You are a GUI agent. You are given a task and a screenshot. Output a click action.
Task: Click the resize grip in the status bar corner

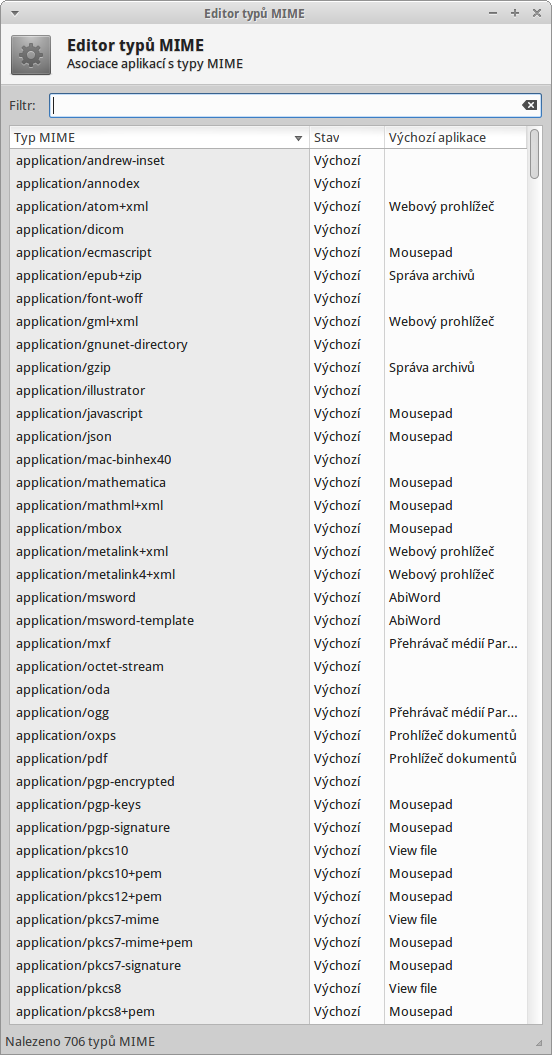[539, 1042]
